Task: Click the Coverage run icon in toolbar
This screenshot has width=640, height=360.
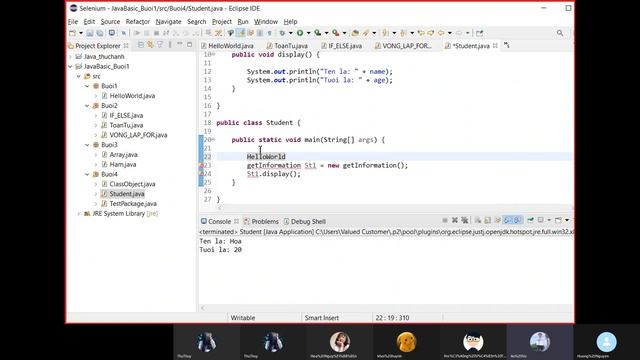Action: pos(318,33)
